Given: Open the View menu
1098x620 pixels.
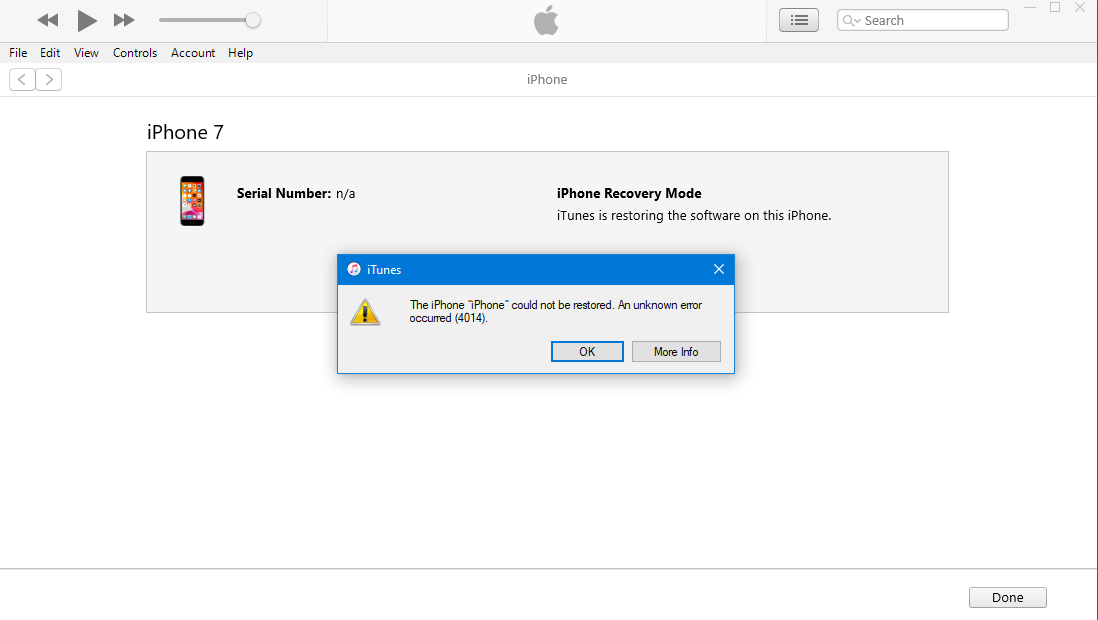Looking at the screenshot, I should [86, 53].
